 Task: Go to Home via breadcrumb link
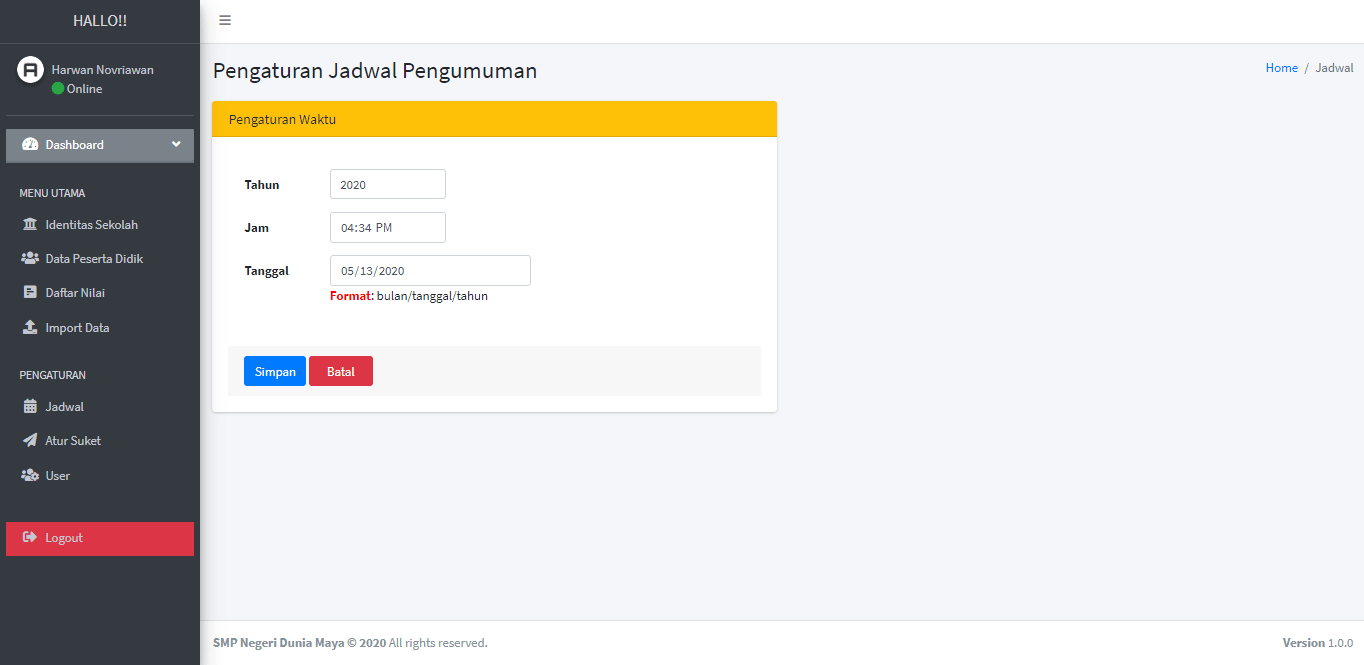pyautogui.click(x=1281, y=68)
